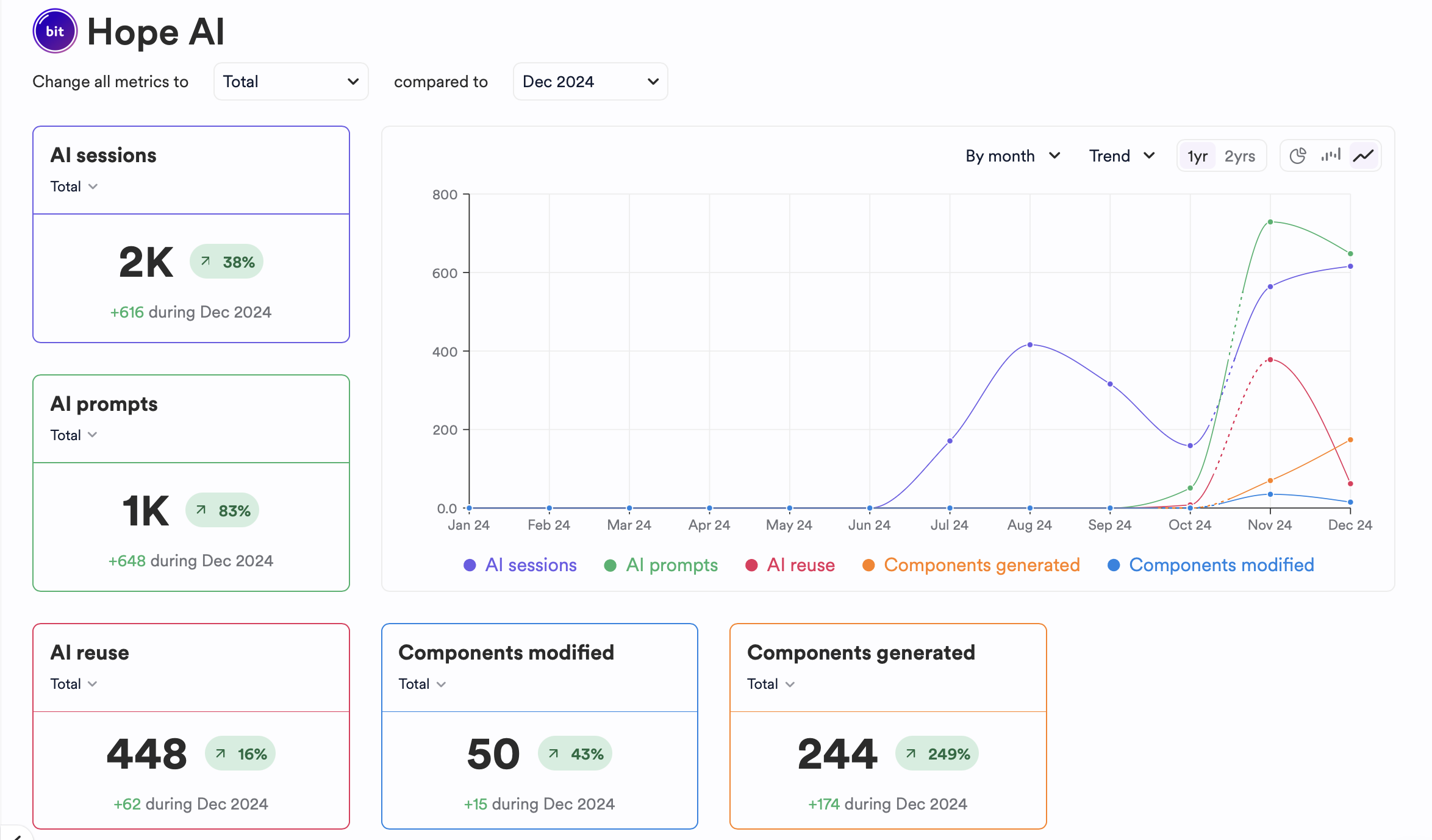Expand Total dropdown in Components generated card
1432x840 pixels.
pos(771,684)
